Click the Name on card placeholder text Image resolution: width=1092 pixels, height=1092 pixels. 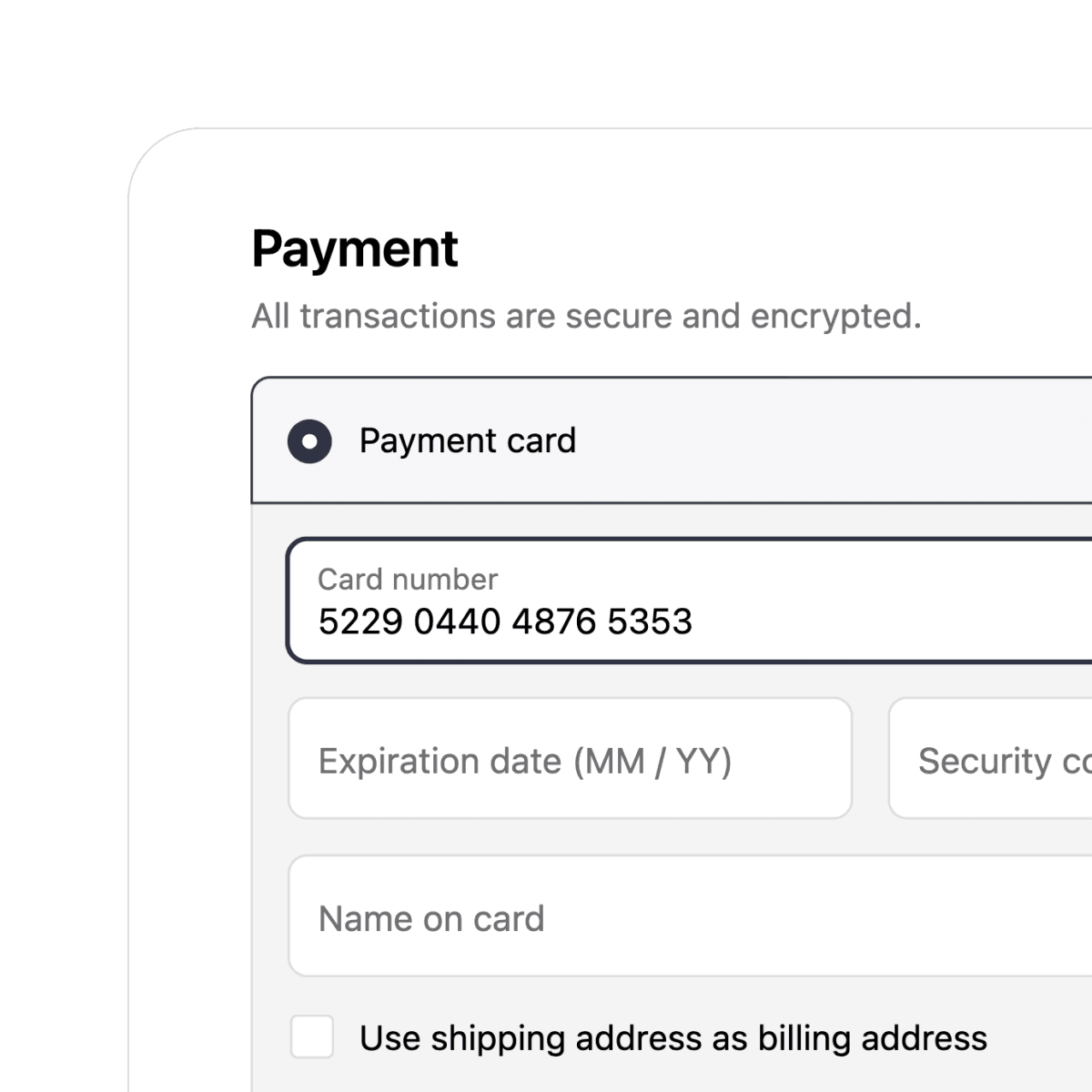pyautogui.click(x=430, y=918)
